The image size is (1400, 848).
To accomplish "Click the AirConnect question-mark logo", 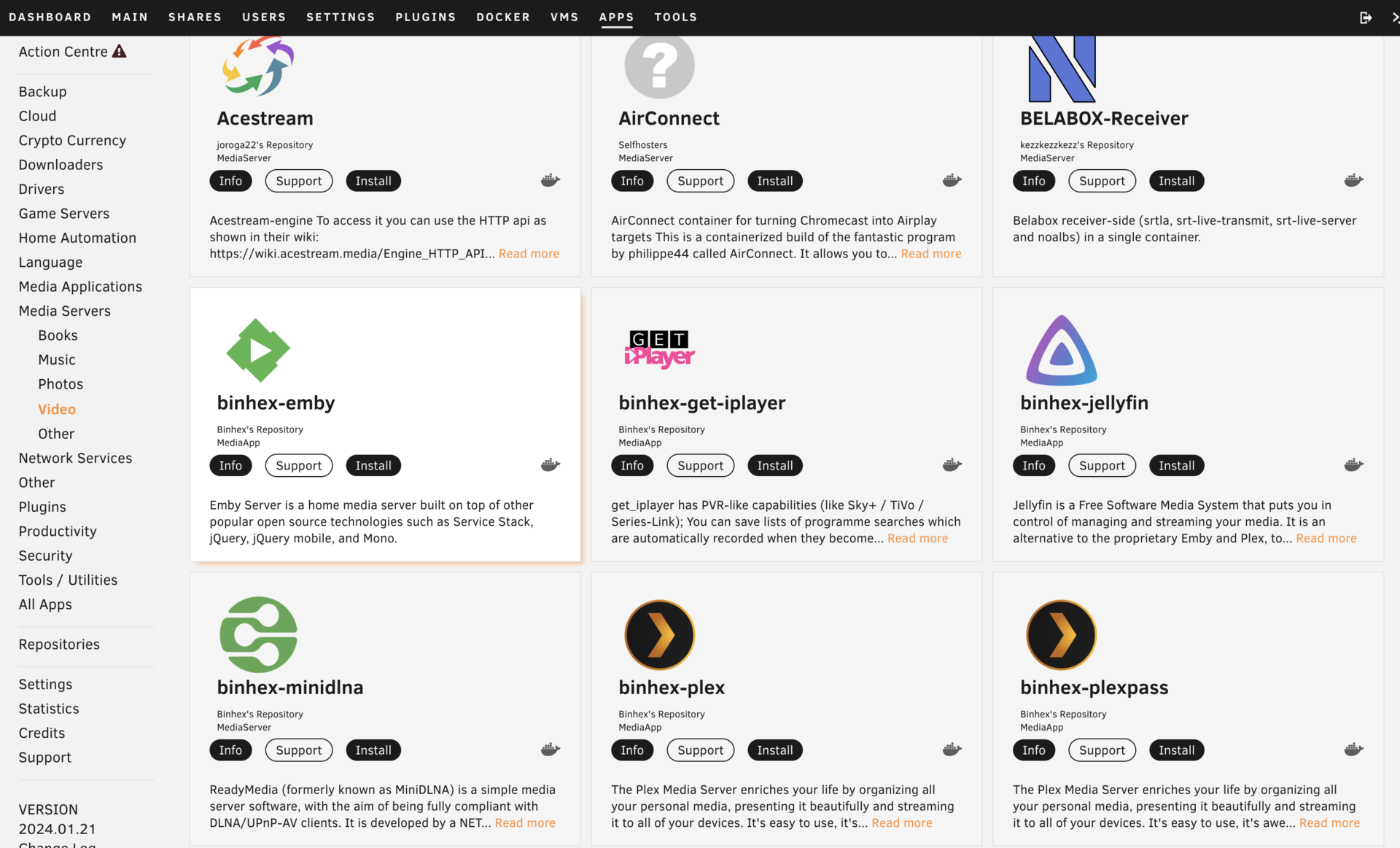I will (x=659, y=67).
